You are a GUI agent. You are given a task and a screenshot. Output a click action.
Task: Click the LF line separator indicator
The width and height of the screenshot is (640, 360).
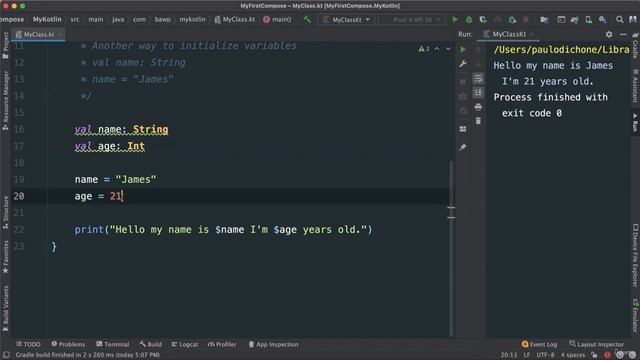[527, 355]
